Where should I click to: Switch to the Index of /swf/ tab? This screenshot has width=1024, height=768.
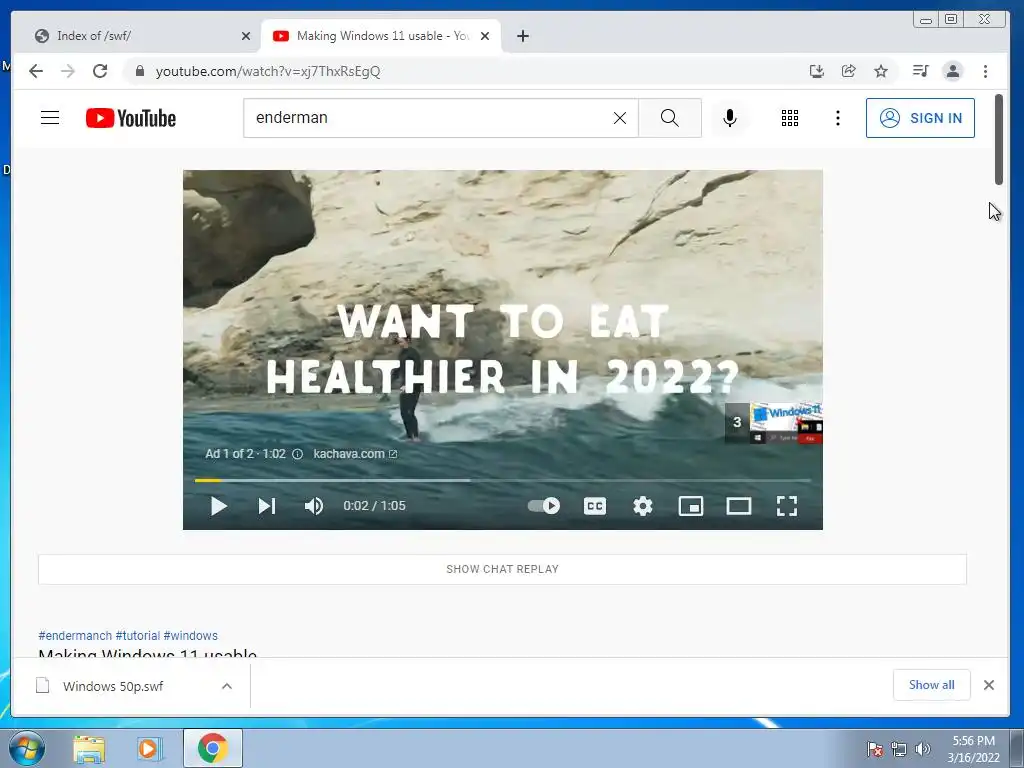(x=142, y=36)
